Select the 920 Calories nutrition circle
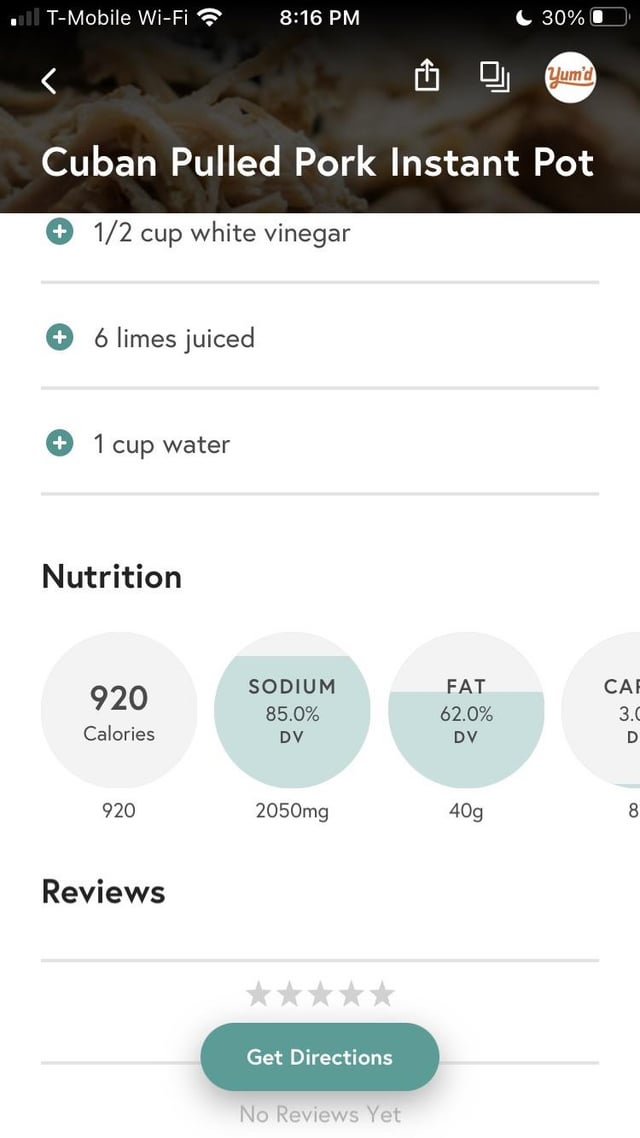This screenshot has width=640, height=1138. (119, 711)
